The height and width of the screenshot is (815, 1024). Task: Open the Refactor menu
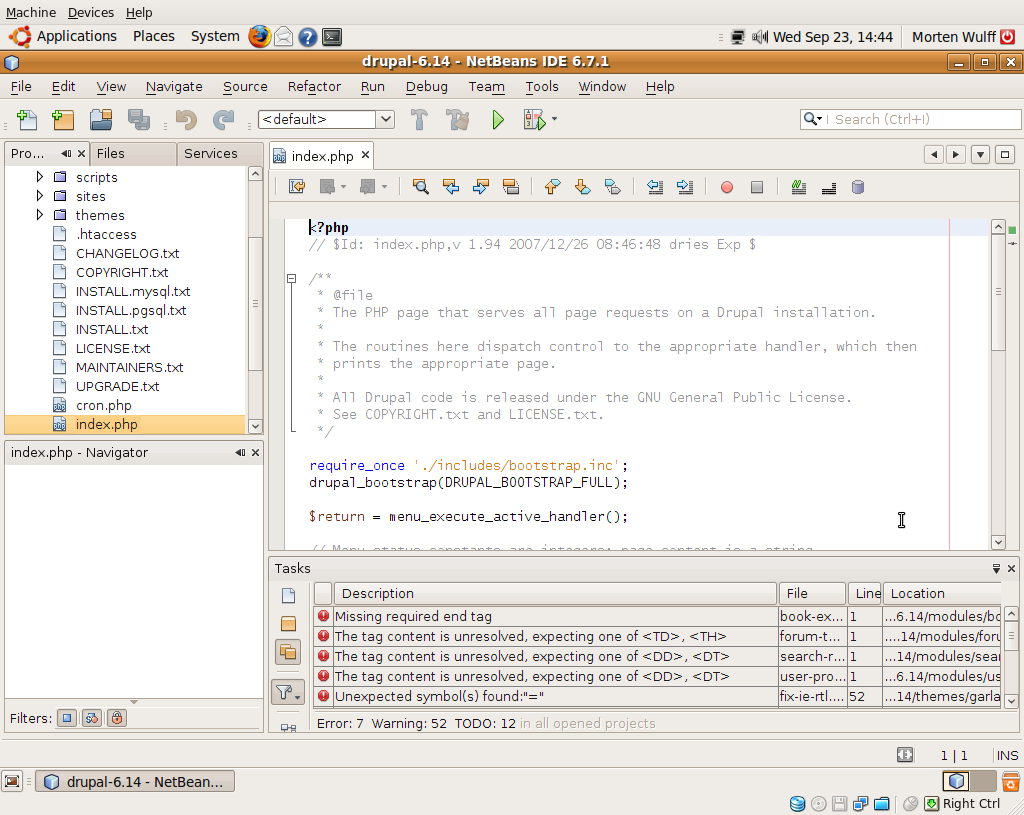click(x=314, y=86)
